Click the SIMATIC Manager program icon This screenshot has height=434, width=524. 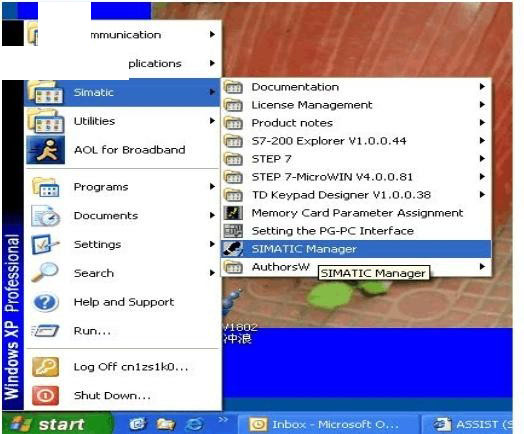(233, 249)
